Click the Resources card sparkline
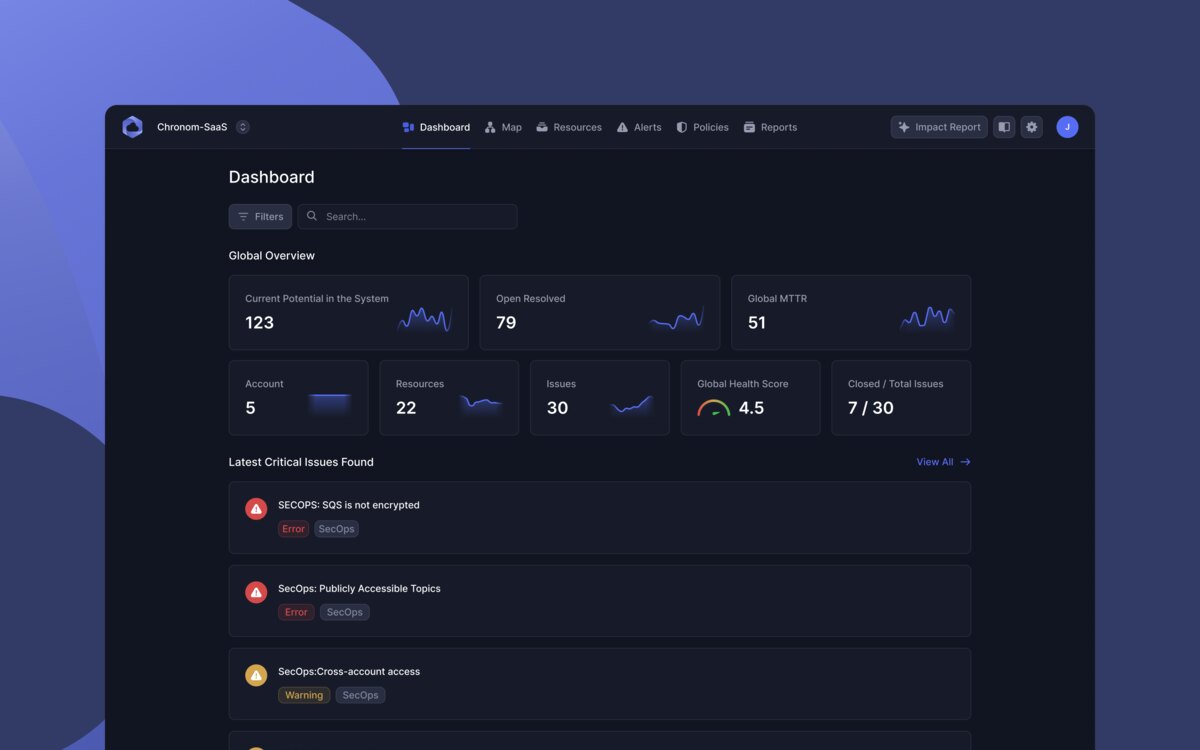 click(x=481, y=403)
